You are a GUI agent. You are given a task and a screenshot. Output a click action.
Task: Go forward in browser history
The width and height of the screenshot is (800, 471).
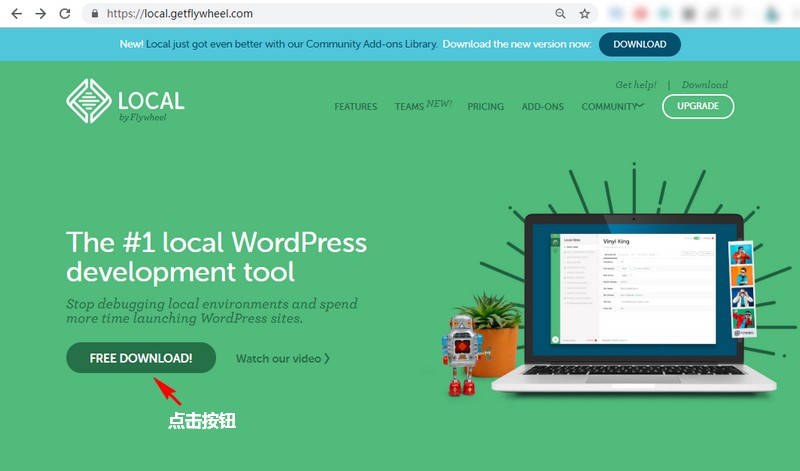click(x=41, y=14)
